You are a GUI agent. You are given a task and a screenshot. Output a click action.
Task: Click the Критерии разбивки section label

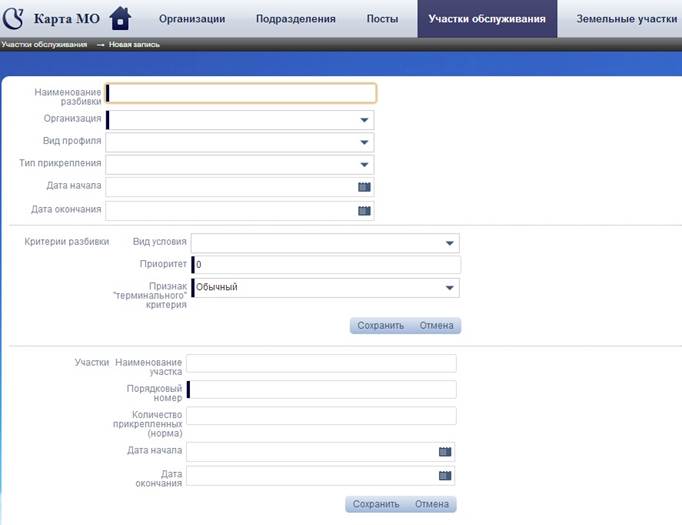pos(67,242)
